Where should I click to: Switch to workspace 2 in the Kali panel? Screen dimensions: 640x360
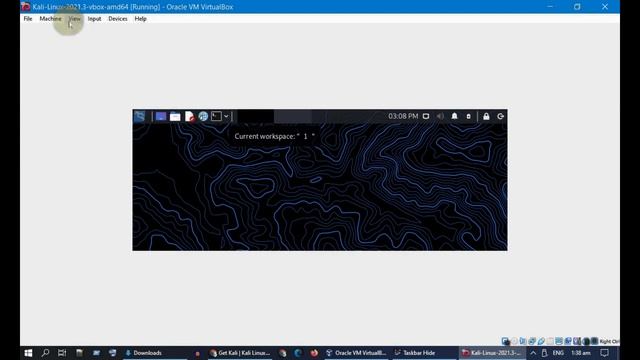click(293, 116)
